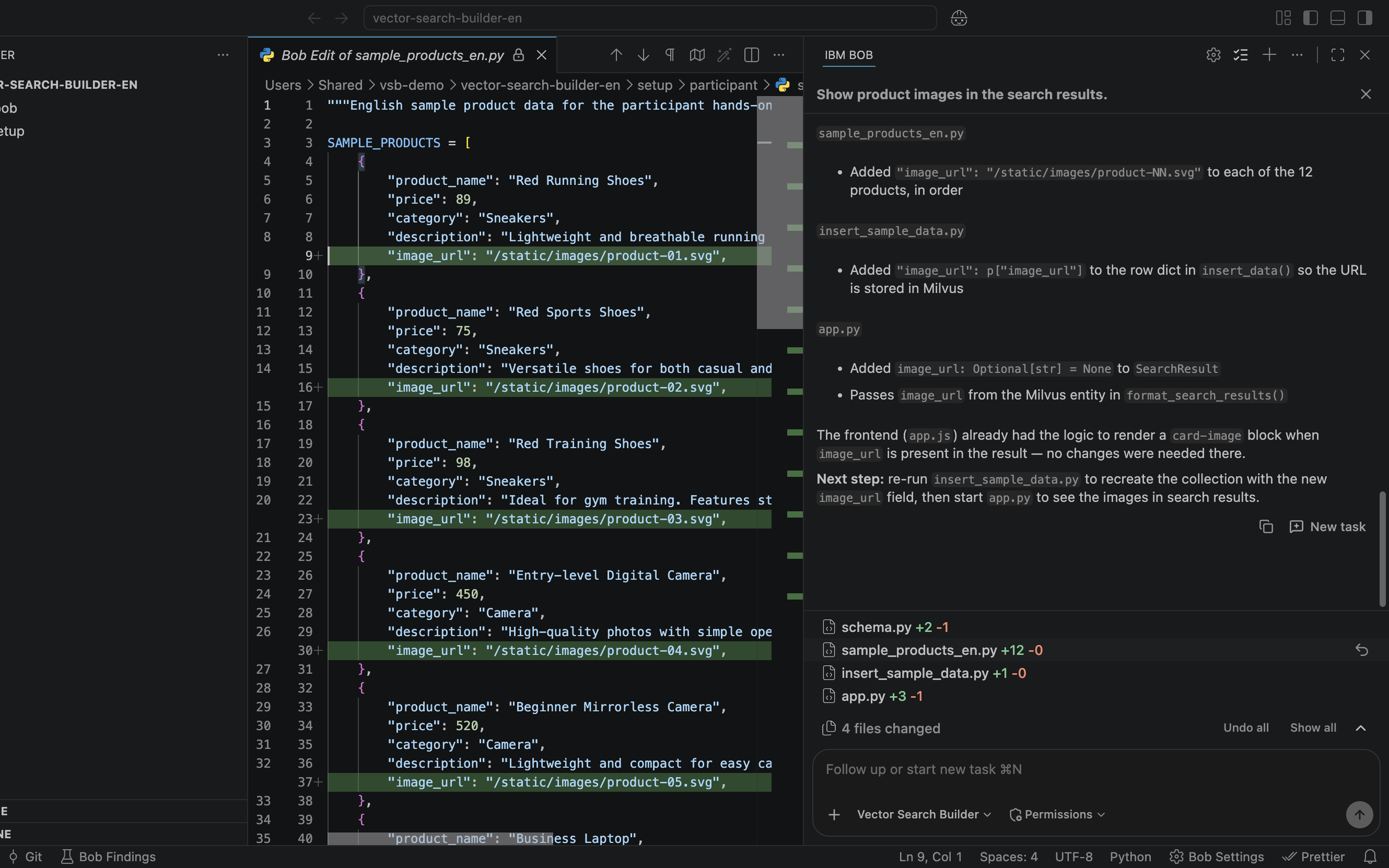
Task: Close the Bob Edit of sample_products_en.py tab
Action: pos(541,55)
